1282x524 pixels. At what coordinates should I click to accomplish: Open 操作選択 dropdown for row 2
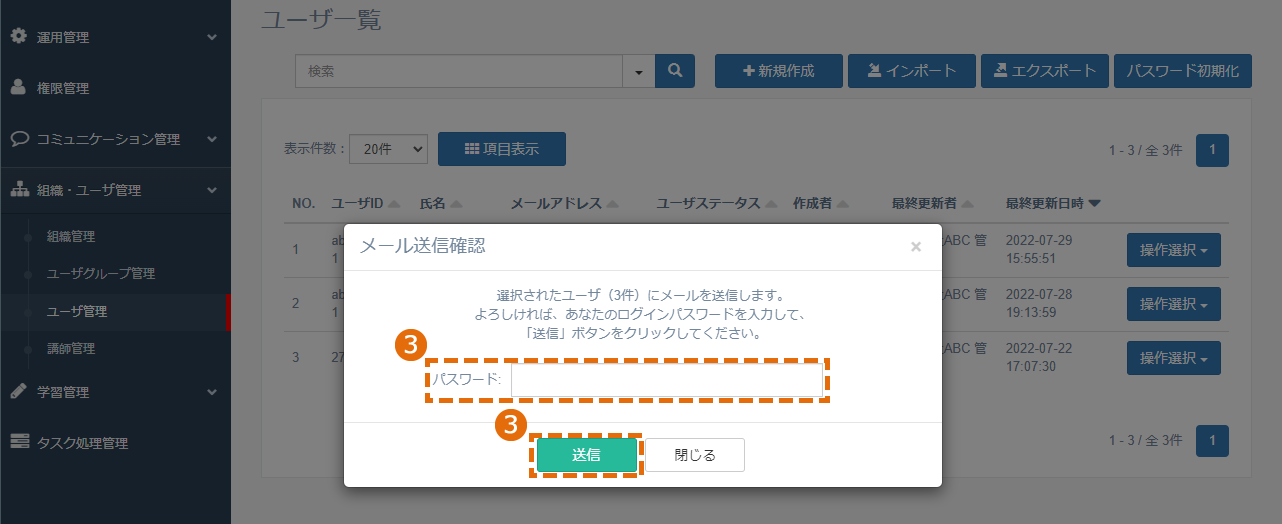point(1174,304)
